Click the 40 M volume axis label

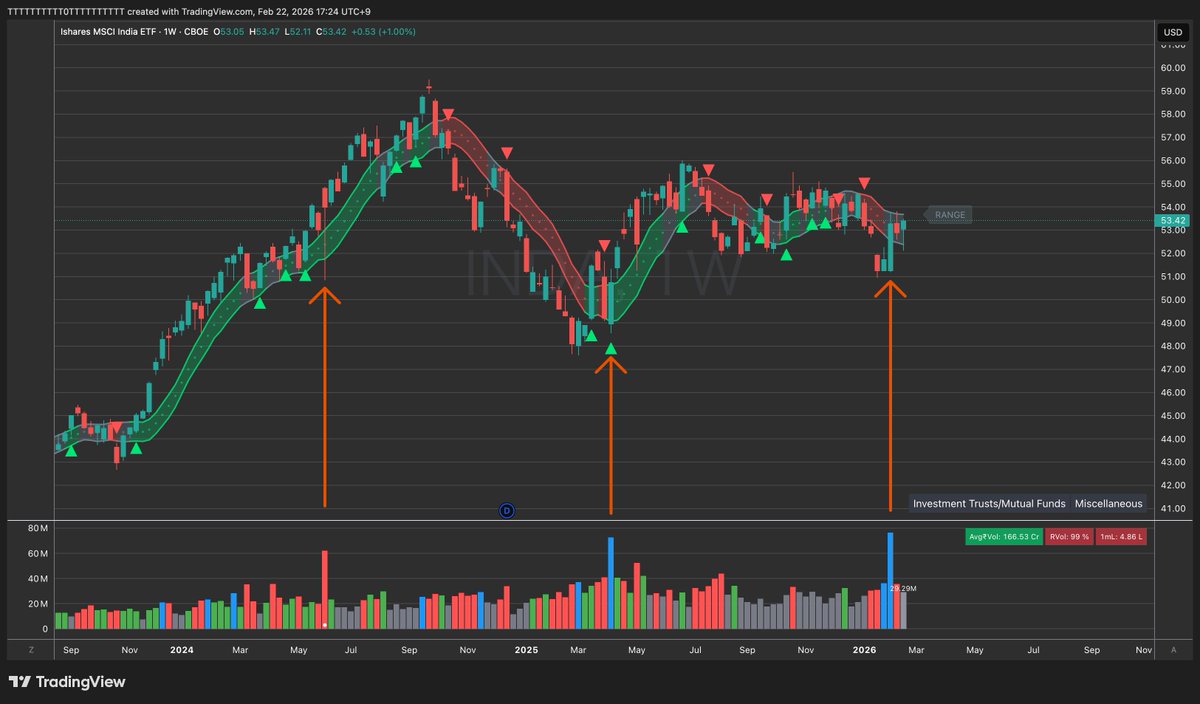point(37,579)
